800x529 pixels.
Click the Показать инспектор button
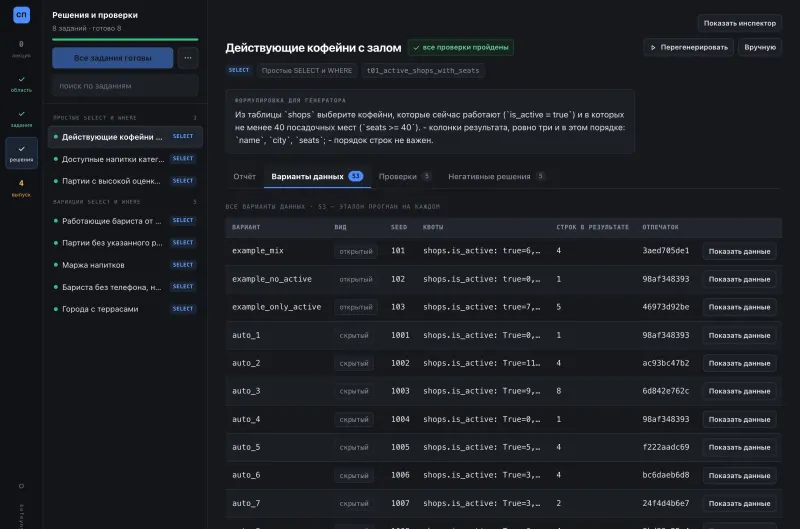tap(739, 23)
